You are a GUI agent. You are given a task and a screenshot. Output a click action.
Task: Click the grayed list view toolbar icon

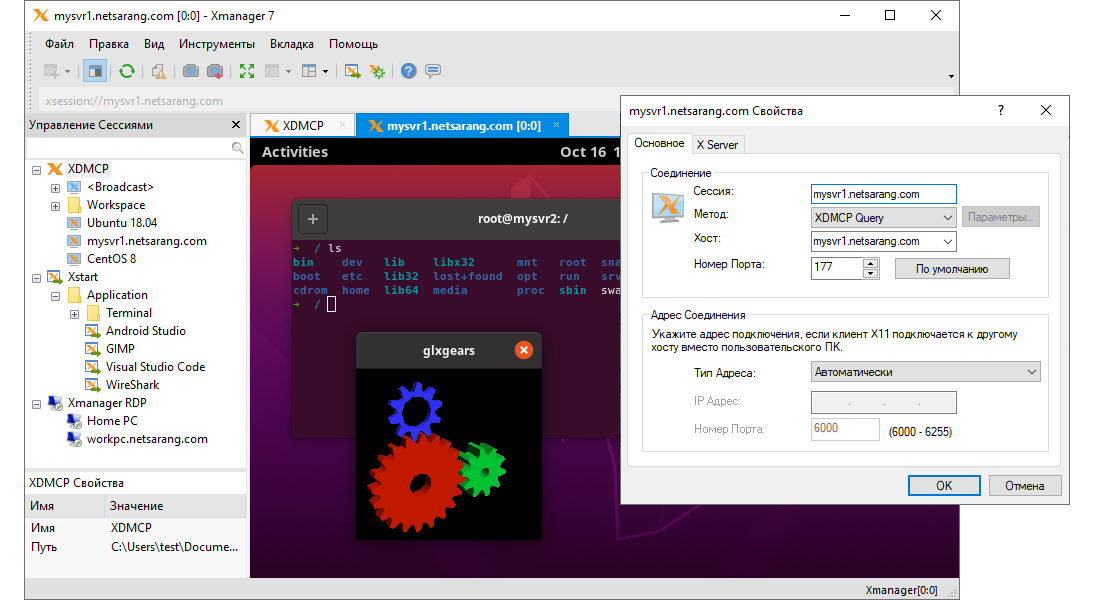[x=272, y=71]
